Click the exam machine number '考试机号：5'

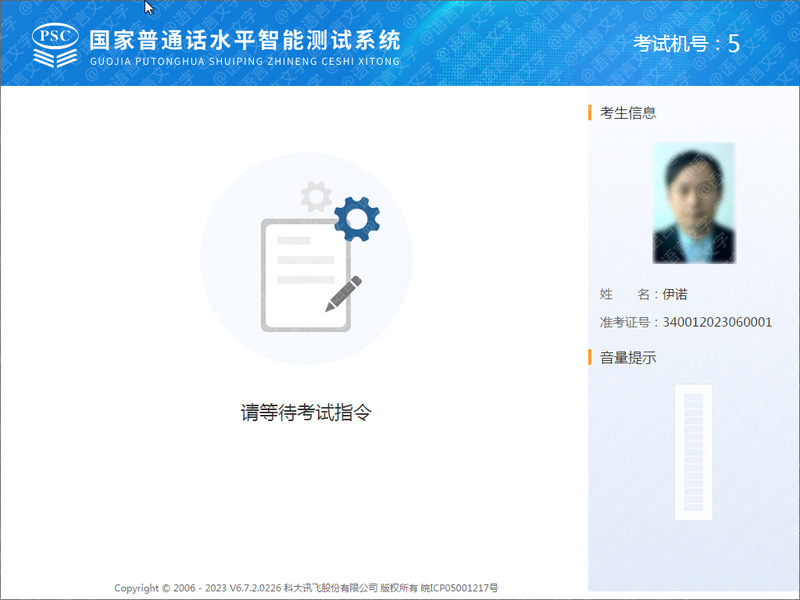[x=686, y=44]
